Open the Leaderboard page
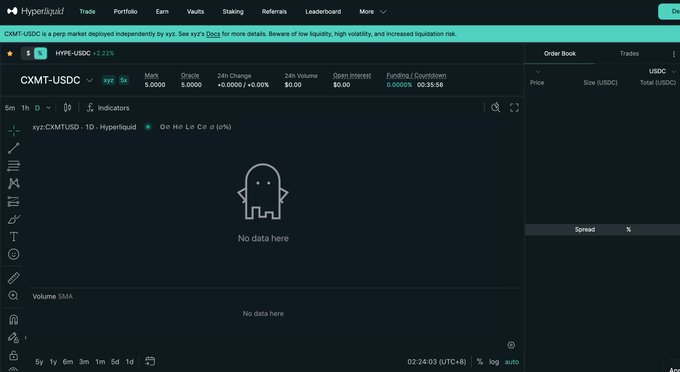Image resolution: width=680 pixels, height=372 pixels. click(323, 12)
